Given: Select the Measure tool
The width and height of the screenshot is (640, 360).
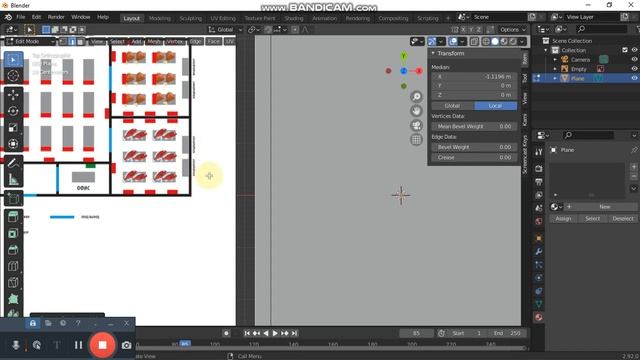Looking at the screenshot, I should (x=13, y=179).
